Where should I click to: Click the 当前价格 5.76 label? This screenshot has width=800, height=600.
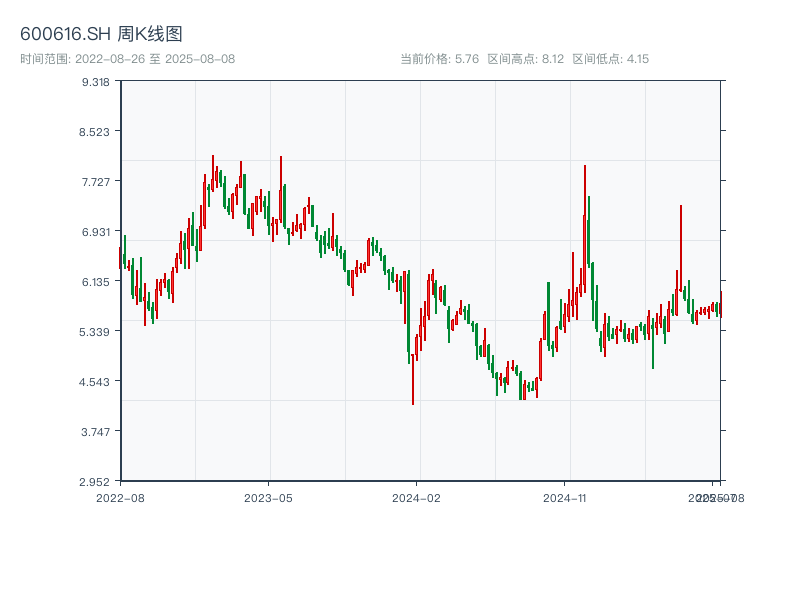pos(439,59)
